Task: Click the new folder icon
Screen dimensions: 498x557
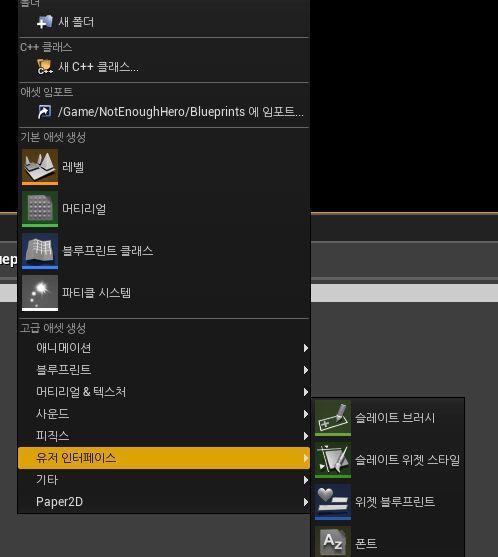Action: click(x=44, y=22)
